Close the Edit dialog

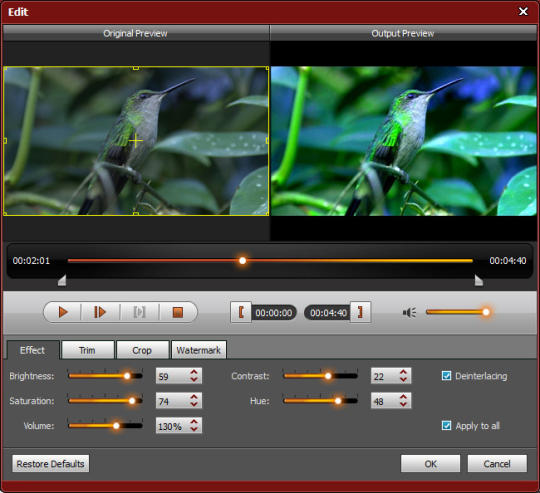coord(523,12)
